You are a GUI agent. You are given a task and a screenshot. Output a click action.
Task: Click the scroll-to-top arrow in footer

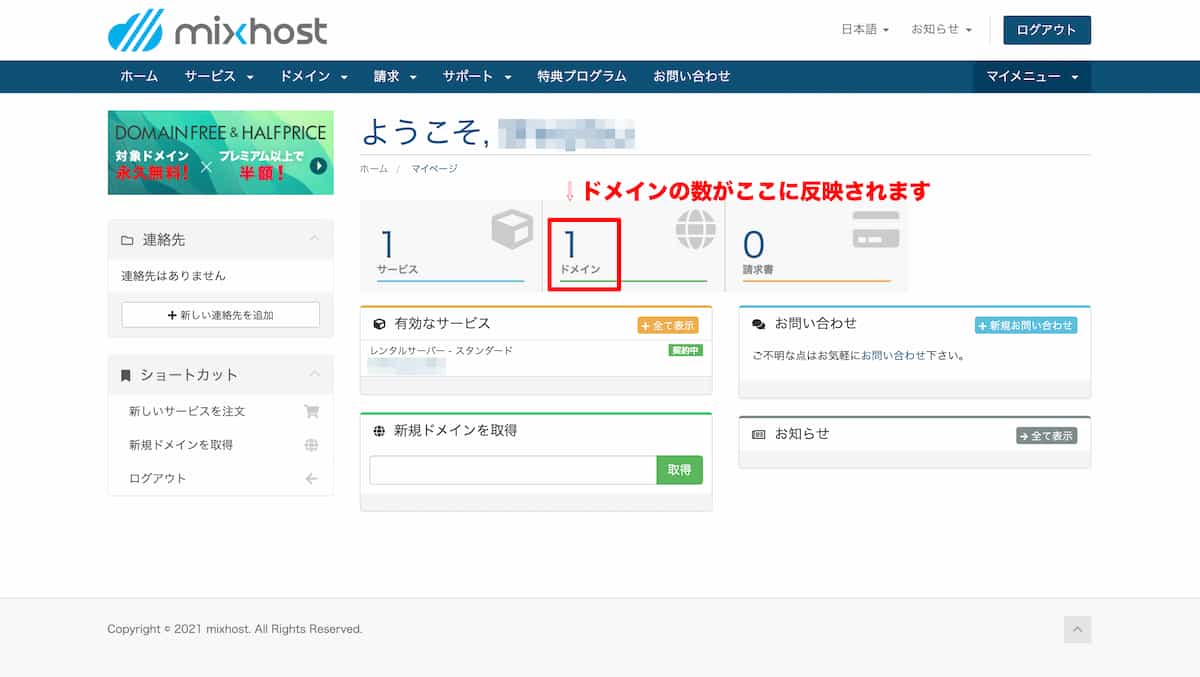1077,629
